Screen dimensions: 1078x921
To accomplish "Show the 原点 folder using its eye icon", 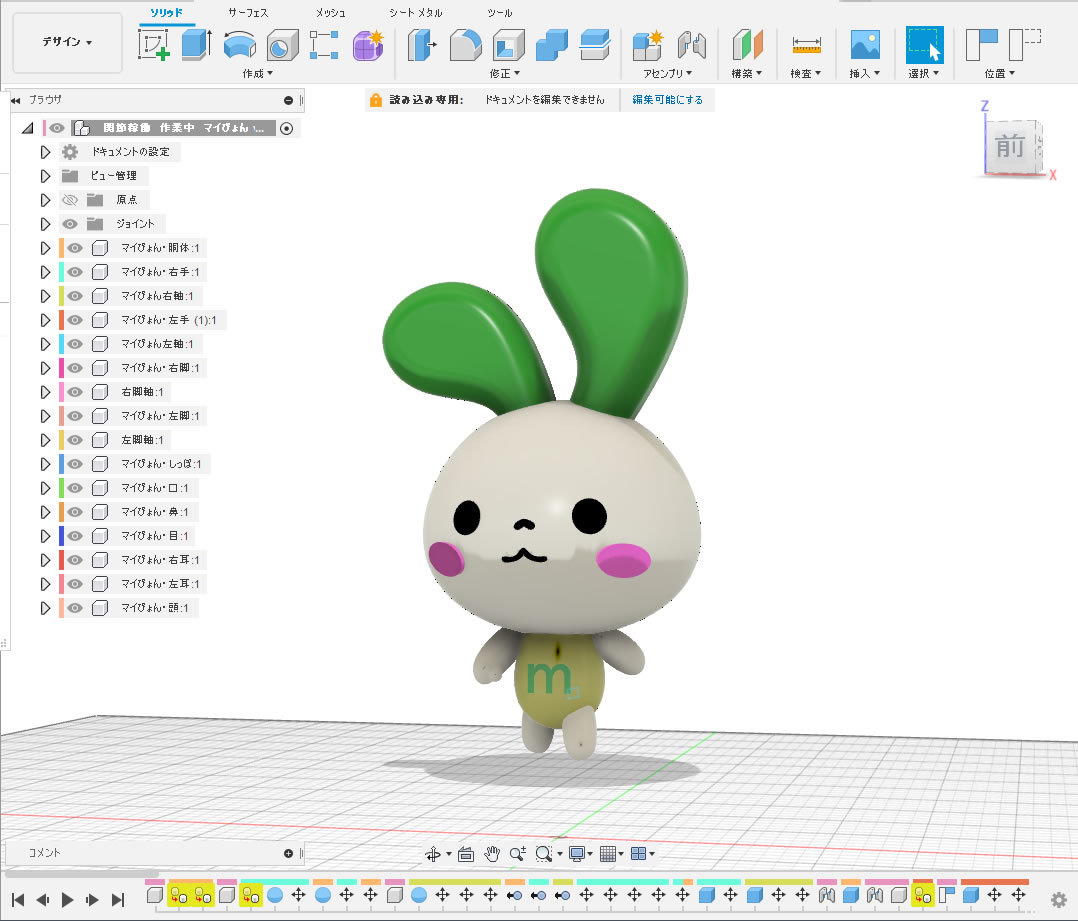I will click(x=70, y=200).
